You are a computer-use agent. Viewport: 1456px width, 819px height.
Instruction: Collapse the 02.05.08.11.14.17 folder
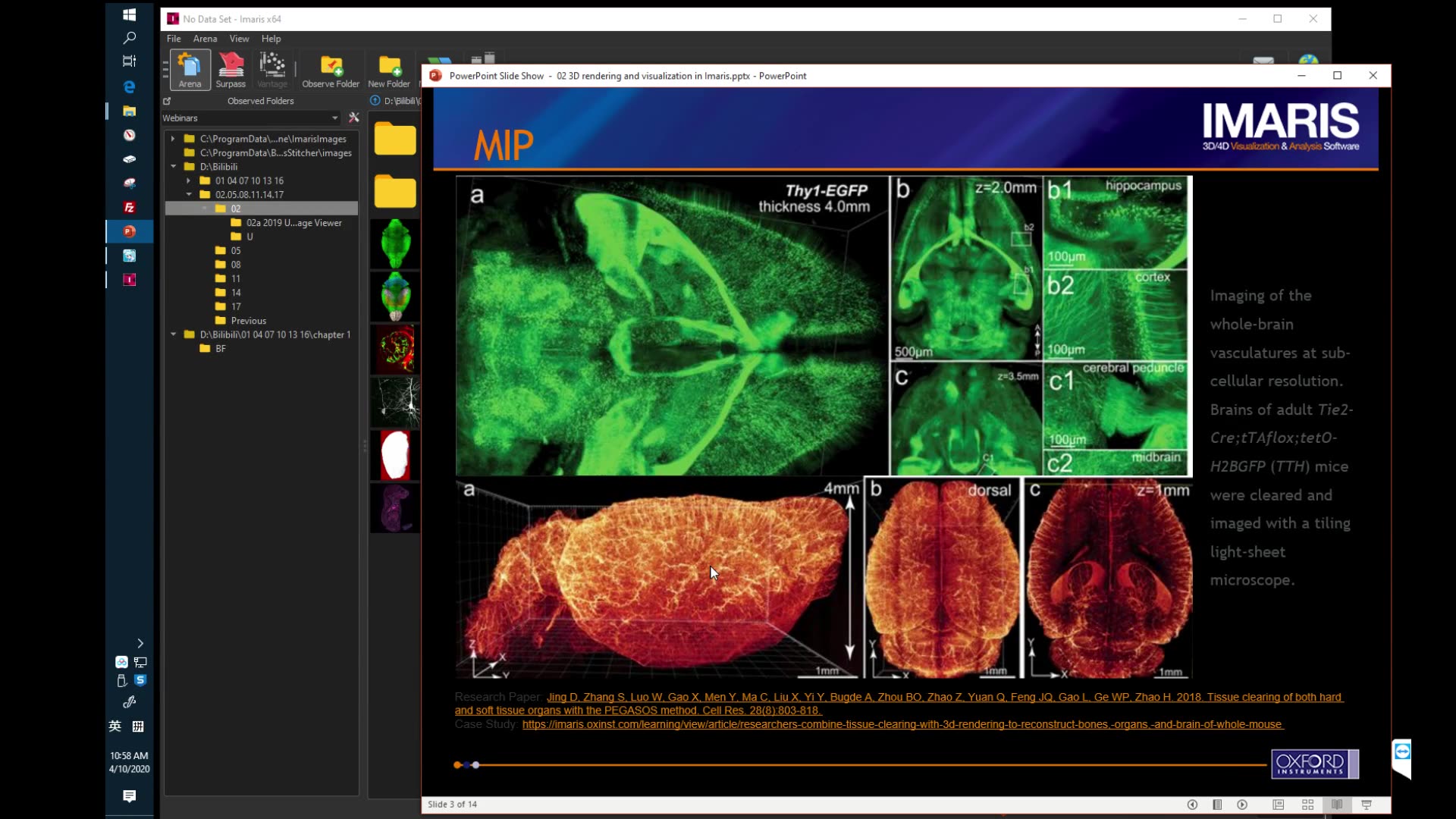(x=189, y=195)
